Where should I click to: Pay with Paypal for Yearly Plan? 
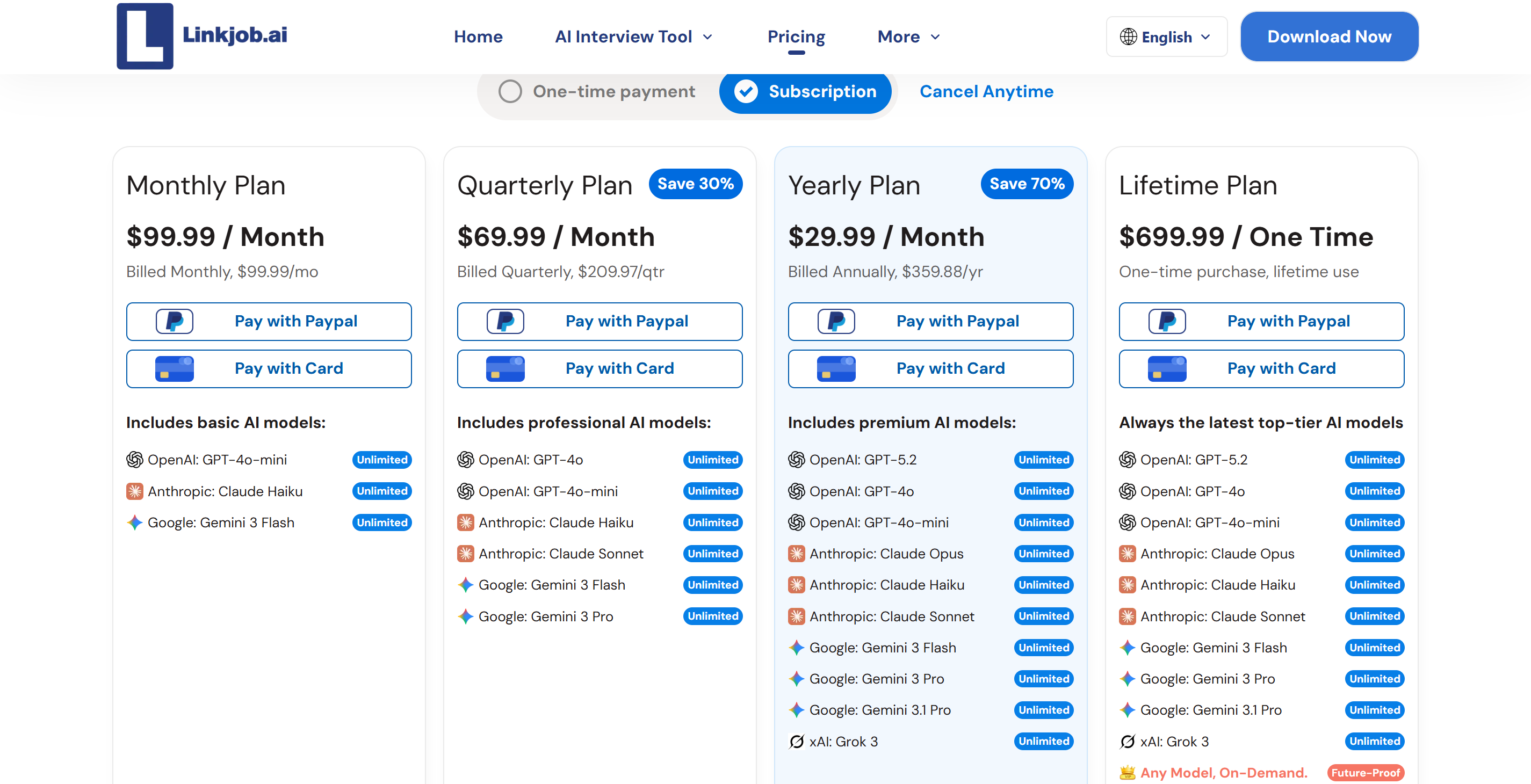point(931,321)
